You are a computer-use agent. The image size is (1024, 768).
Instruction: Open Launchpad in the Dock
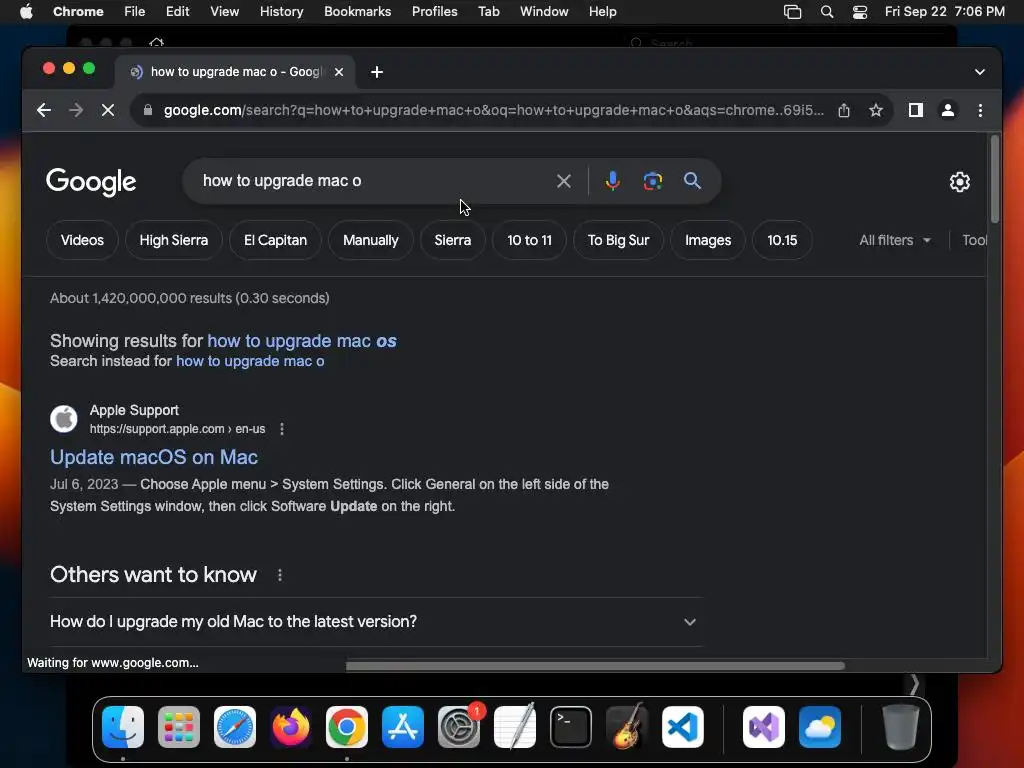point(179,727)
